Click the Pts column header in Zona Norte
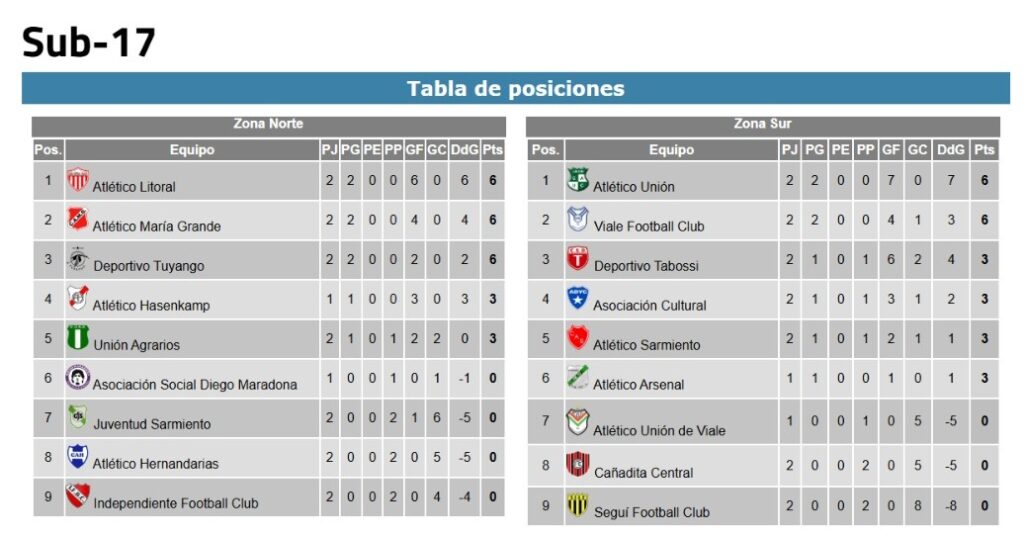Screen dimensions: 1024x538 492,150
